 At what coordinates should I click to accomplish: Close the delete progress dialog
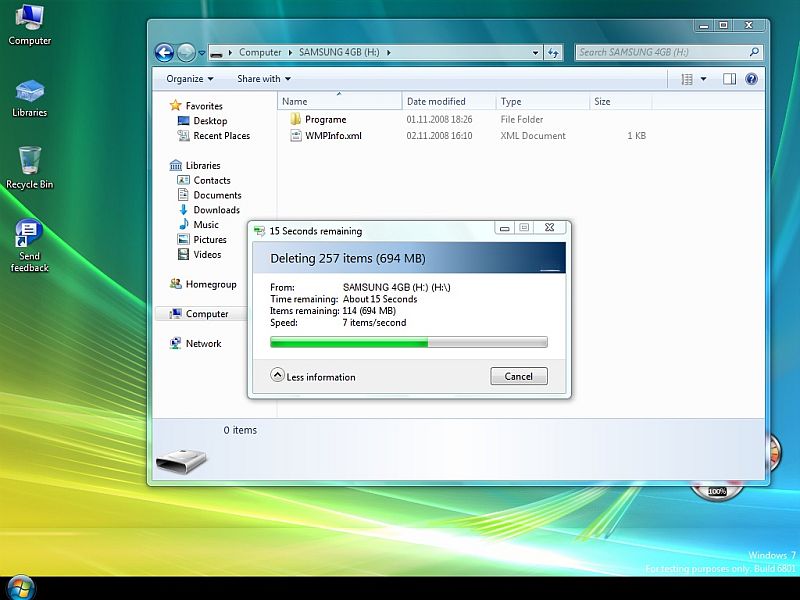[549, 228]
